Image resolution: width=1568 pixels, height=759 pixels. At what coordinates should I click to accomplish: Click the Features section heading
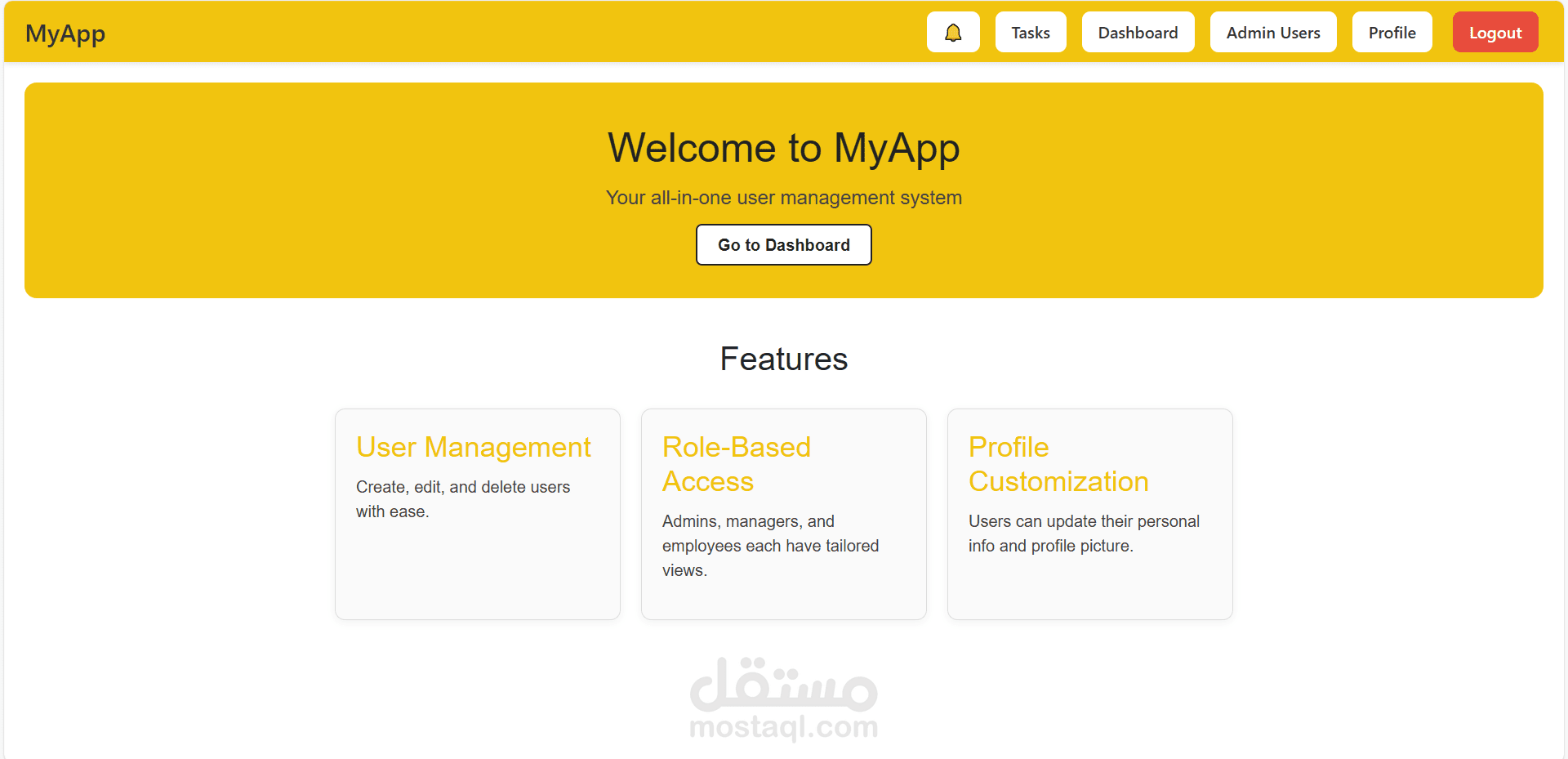click(784, 359)
